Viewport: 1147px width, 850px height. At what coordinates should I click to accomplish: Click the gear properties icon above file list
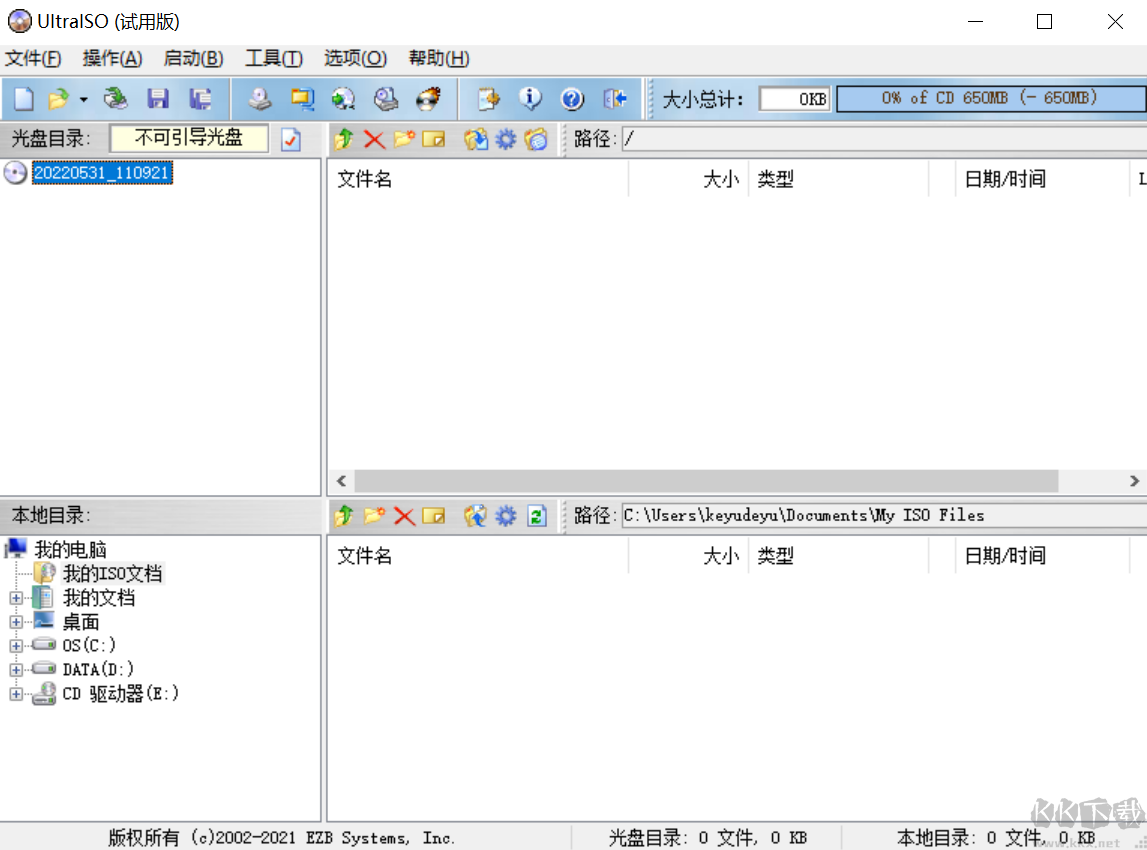point(506,140)
